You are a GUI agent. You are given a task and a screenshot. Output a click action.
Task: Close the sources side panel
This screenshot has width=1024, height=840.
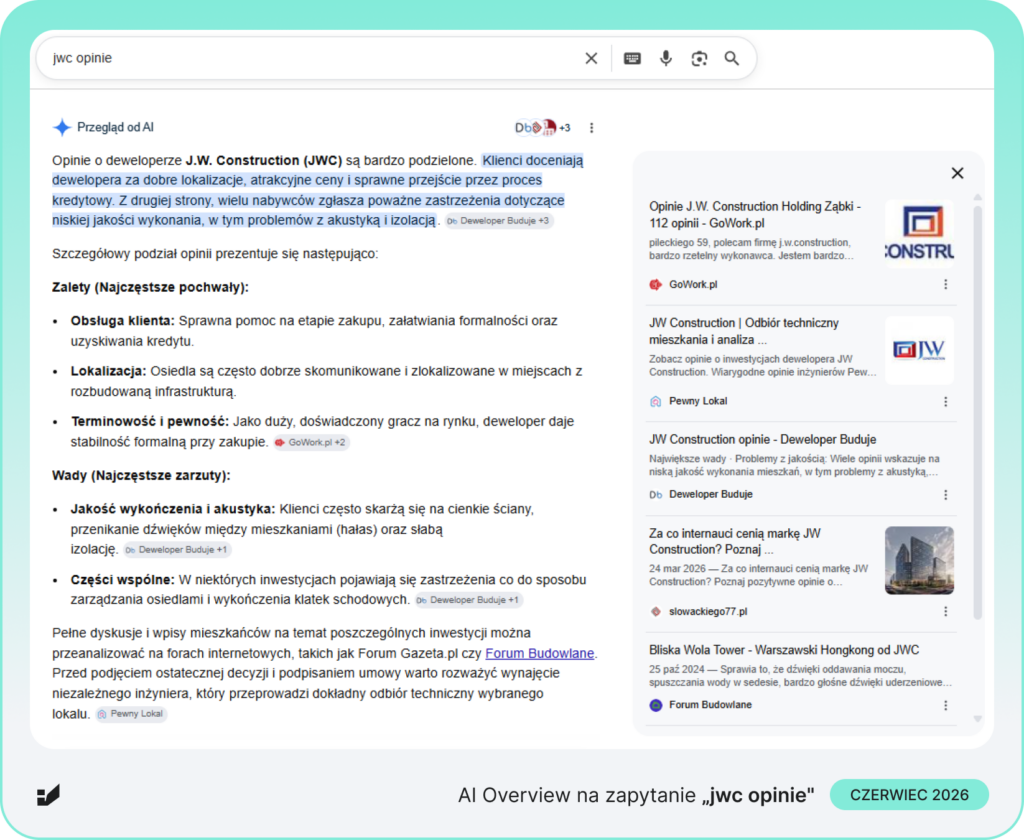[957, 173]
